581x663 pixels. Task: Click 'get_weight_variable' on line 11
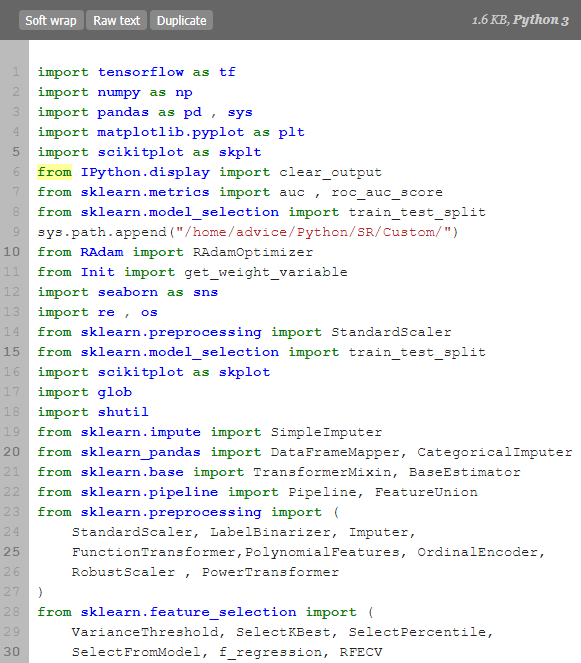266,272
